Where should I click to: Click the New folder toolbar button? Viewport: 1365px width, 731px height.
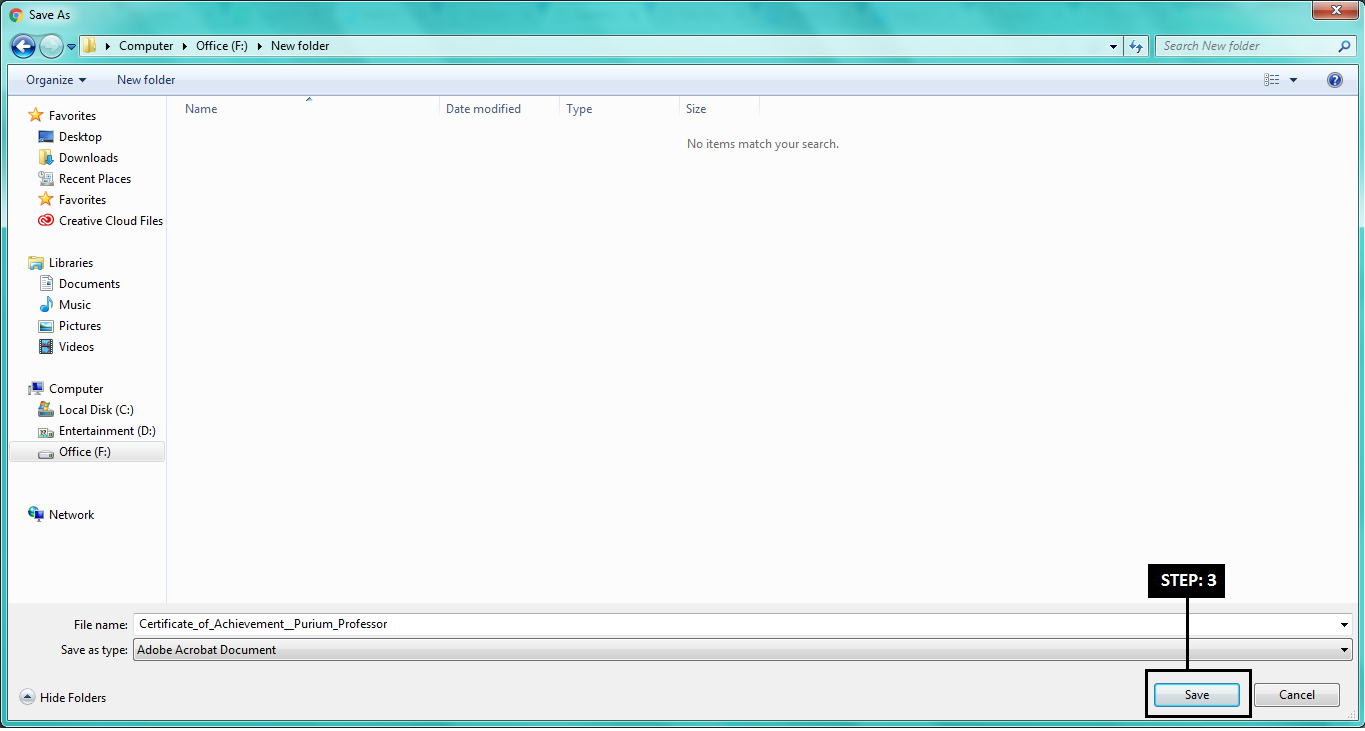[x=146, y=80]
